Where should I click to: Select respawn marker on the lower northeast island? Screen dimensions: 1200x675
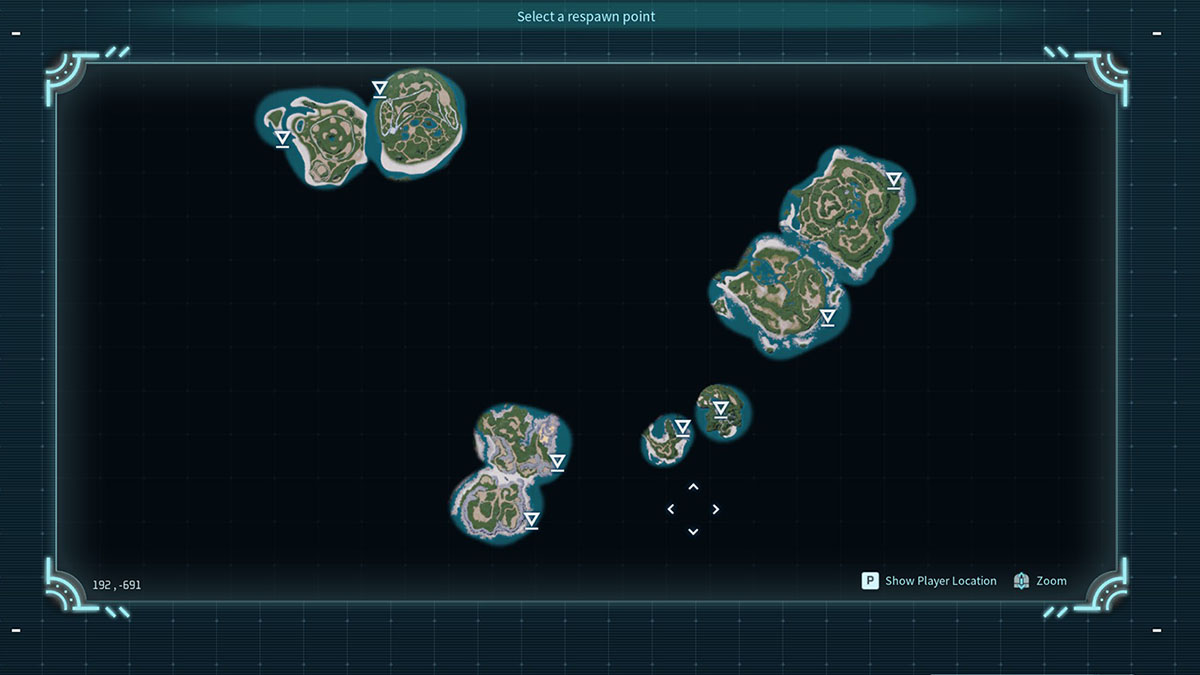(829, 316)
